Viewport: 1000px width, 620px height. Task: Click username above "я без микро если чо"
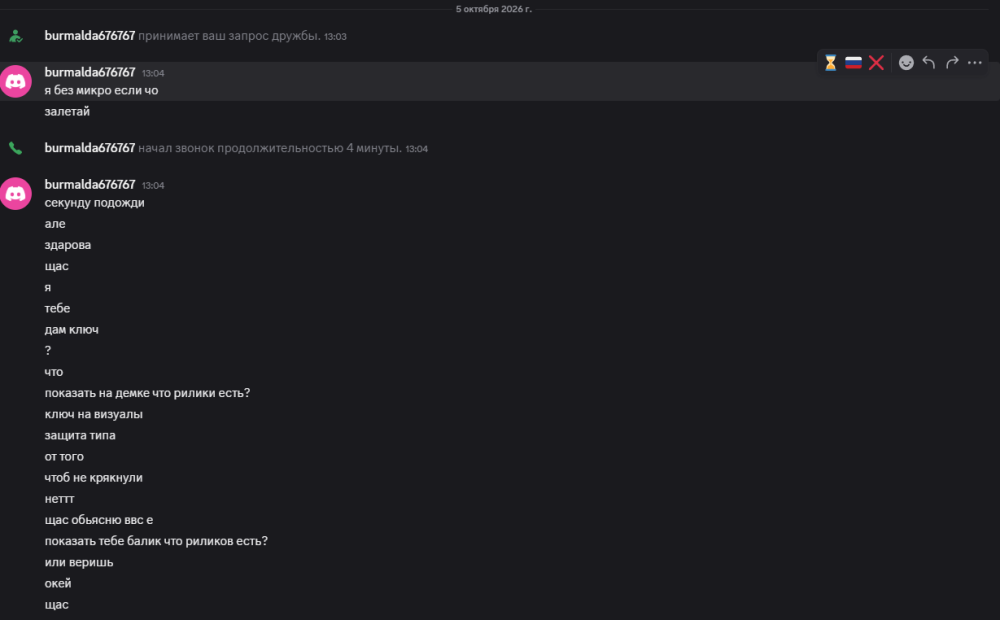click(x=90, y=72)
